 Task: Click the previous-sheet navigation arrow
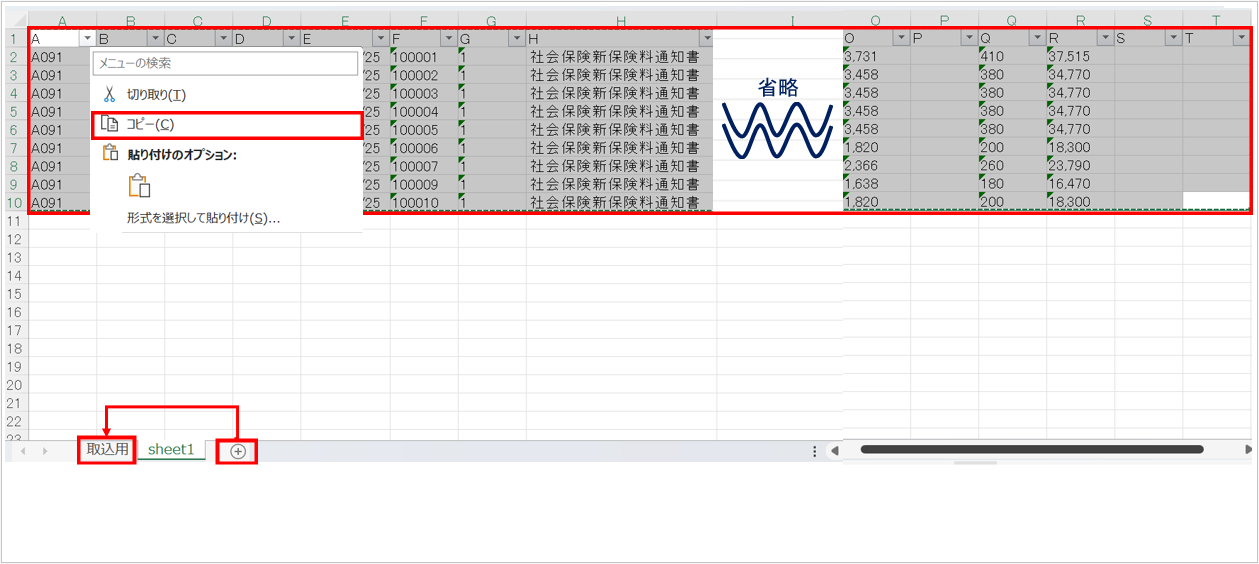[22, 451]
